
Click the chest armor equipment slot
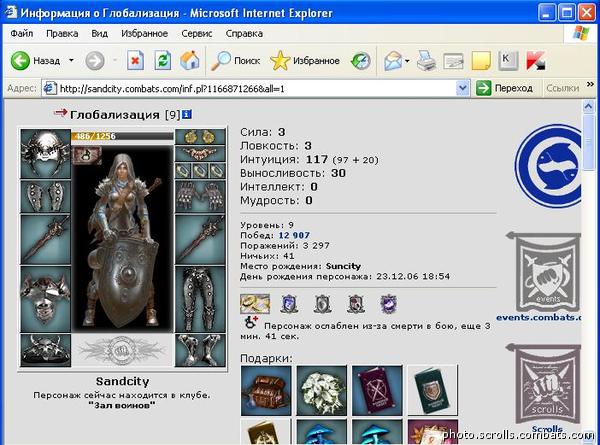click(x=45, y=299)
